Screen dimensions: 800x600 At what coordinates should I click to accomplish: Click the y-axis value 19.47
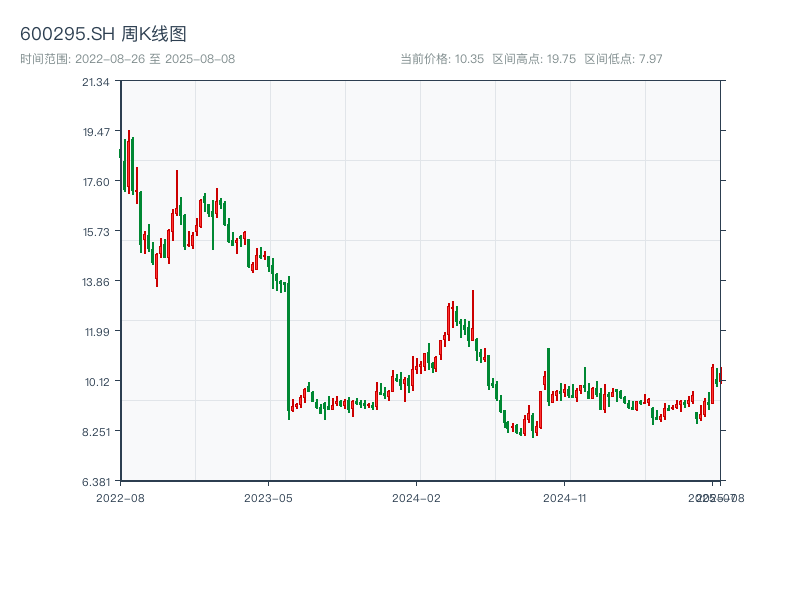(96, 132)
